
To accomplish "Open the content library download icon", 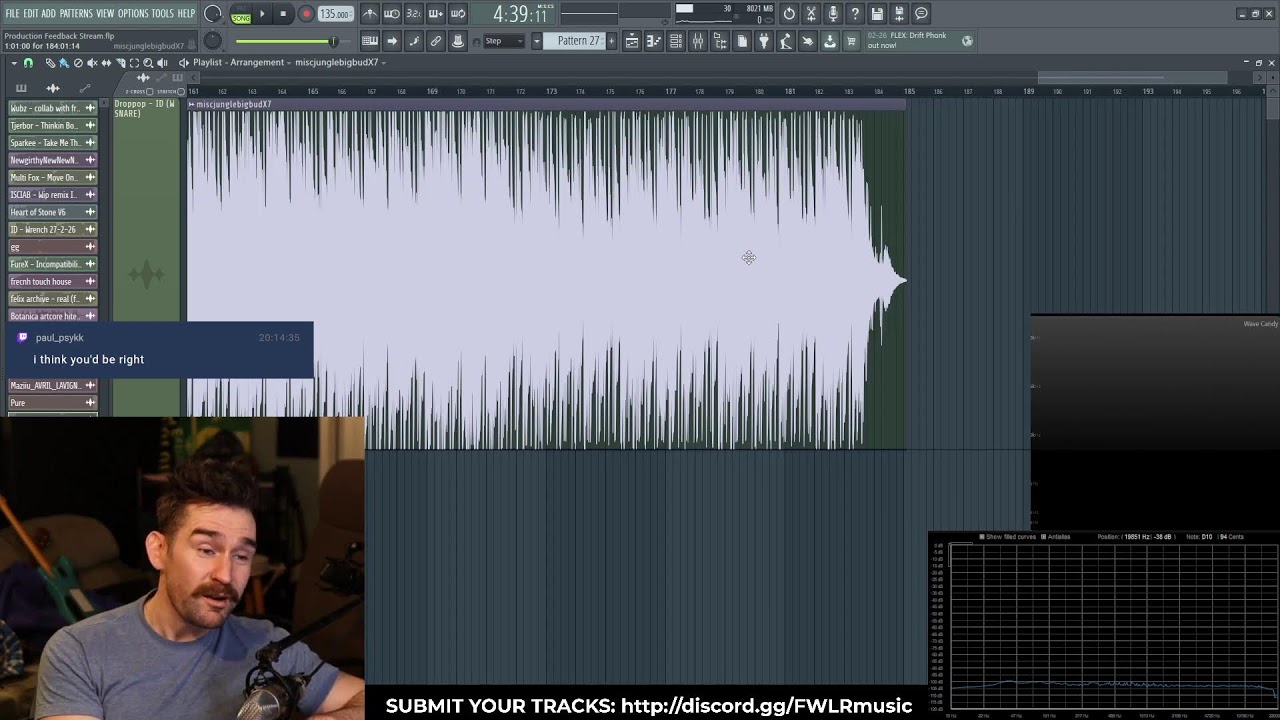I will click(x=830, y=41).
